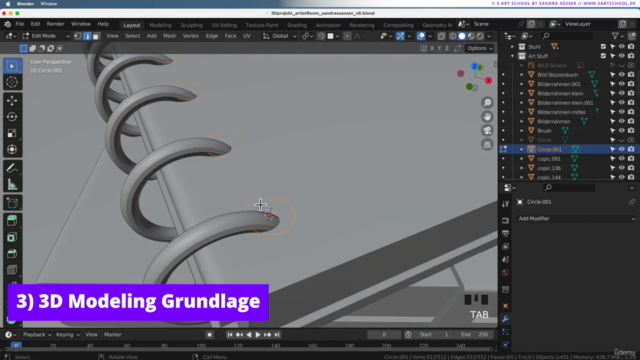Screen dimensions: 640x360
Task: Switch to edge select mode
Action: 87,36
